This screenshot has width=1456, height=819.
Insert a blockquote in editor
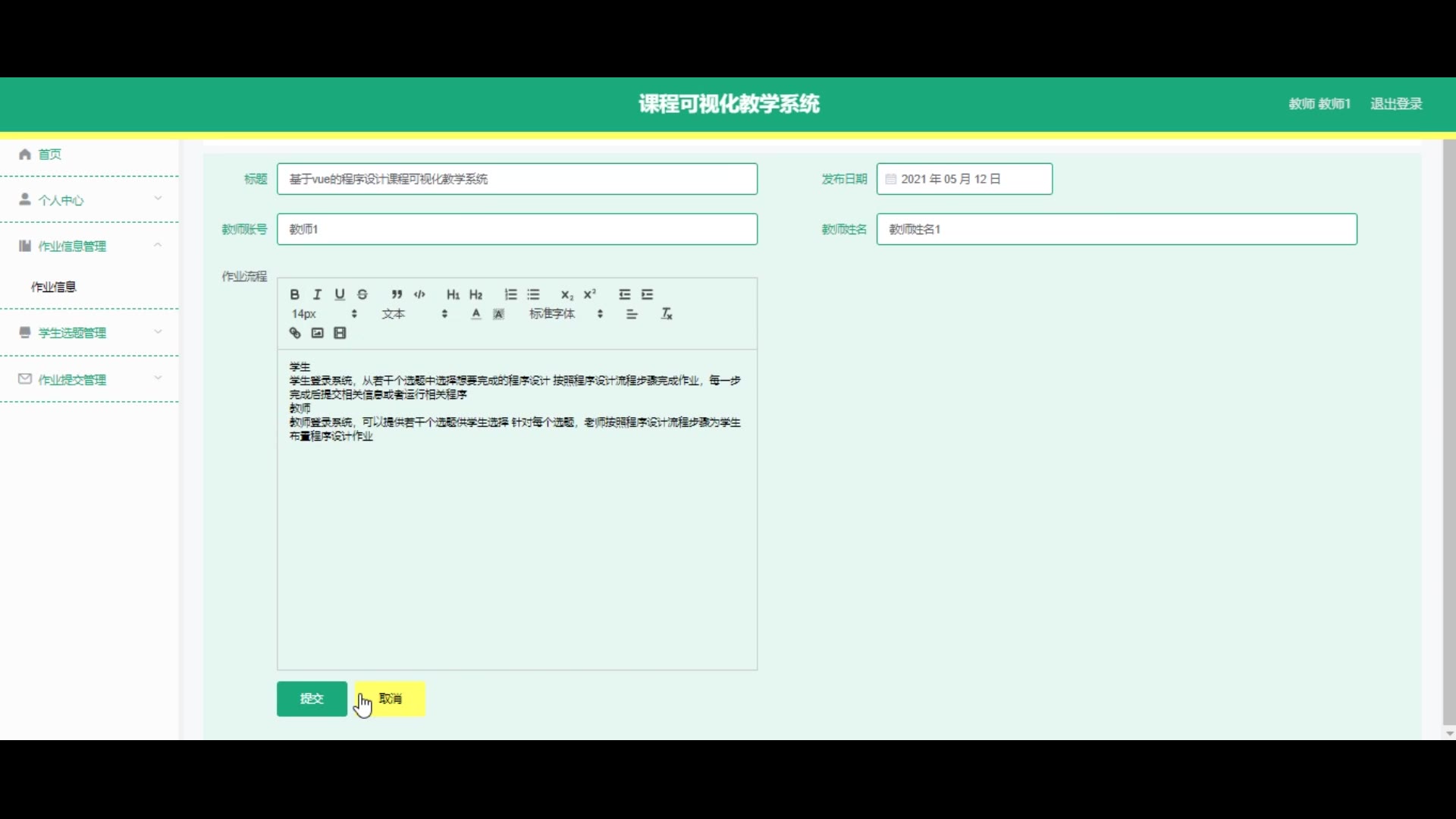397,294
